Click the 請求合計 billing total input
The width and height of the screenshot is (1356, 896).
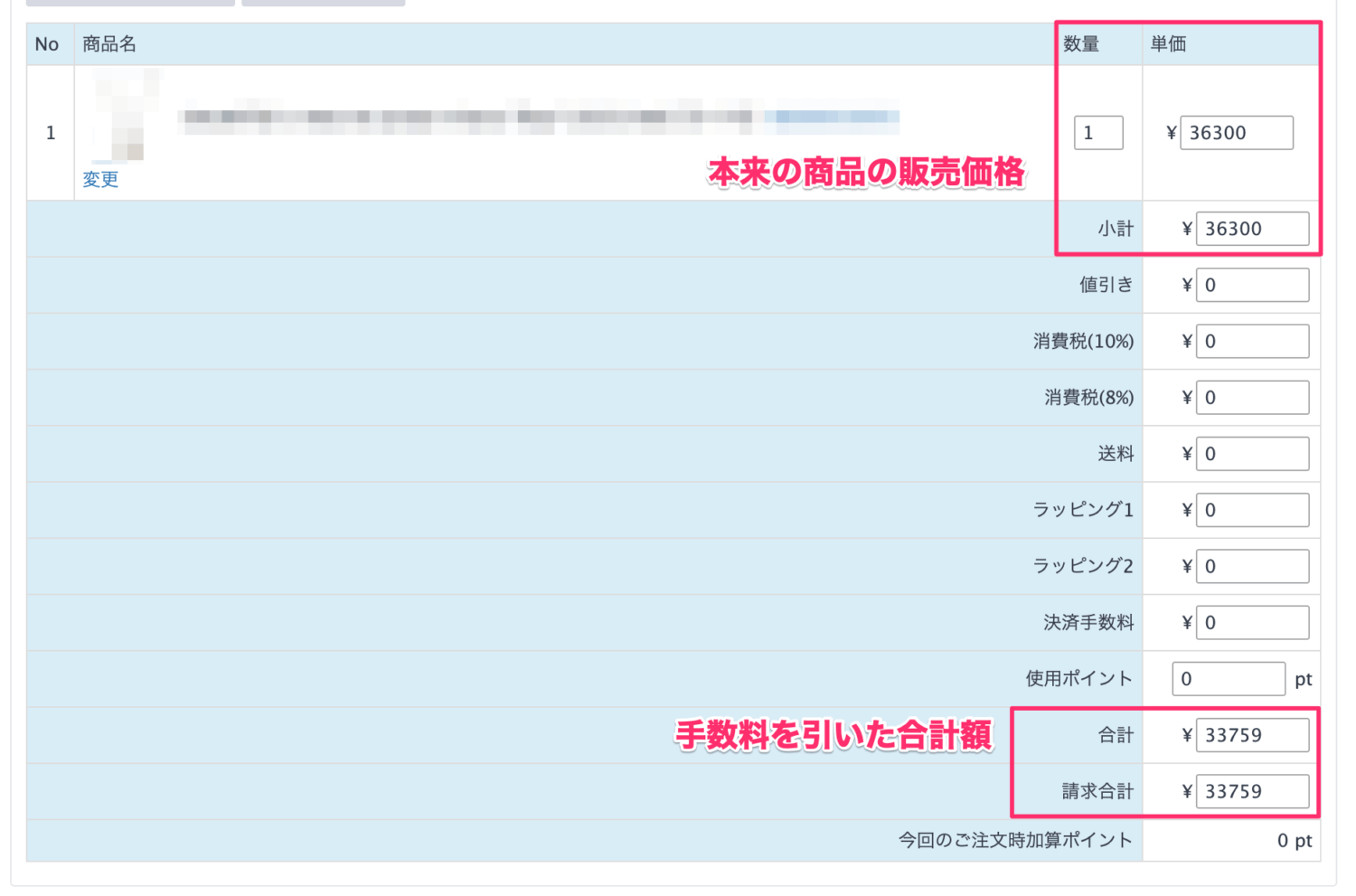(x=1251, y=791)
